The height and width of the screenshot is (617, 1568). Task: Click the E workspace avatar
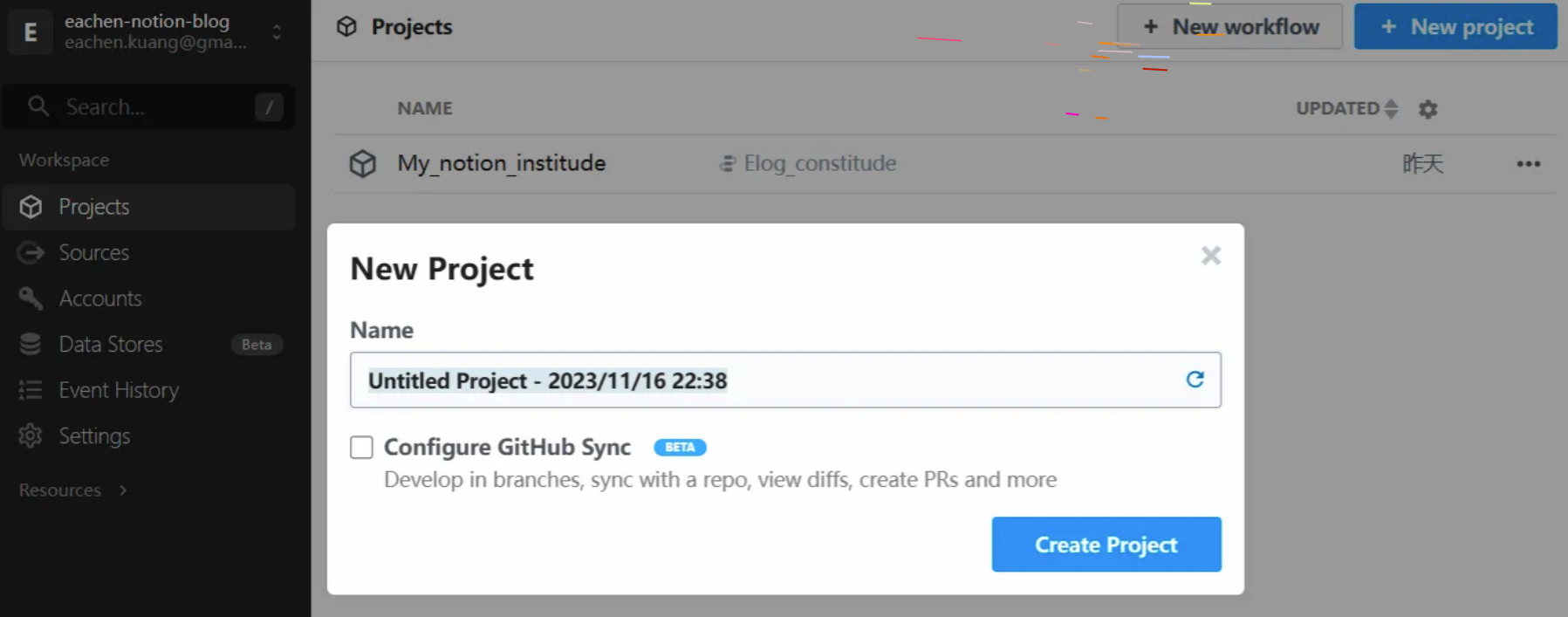tap(31, 32)
